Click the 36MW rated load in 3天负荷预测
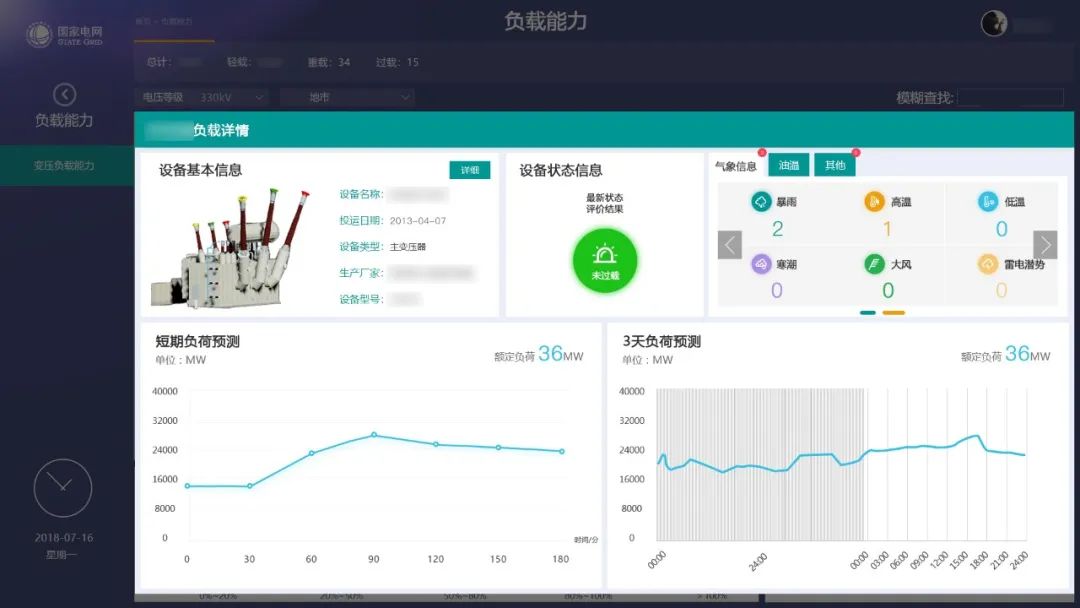 tap(1028, 354)
